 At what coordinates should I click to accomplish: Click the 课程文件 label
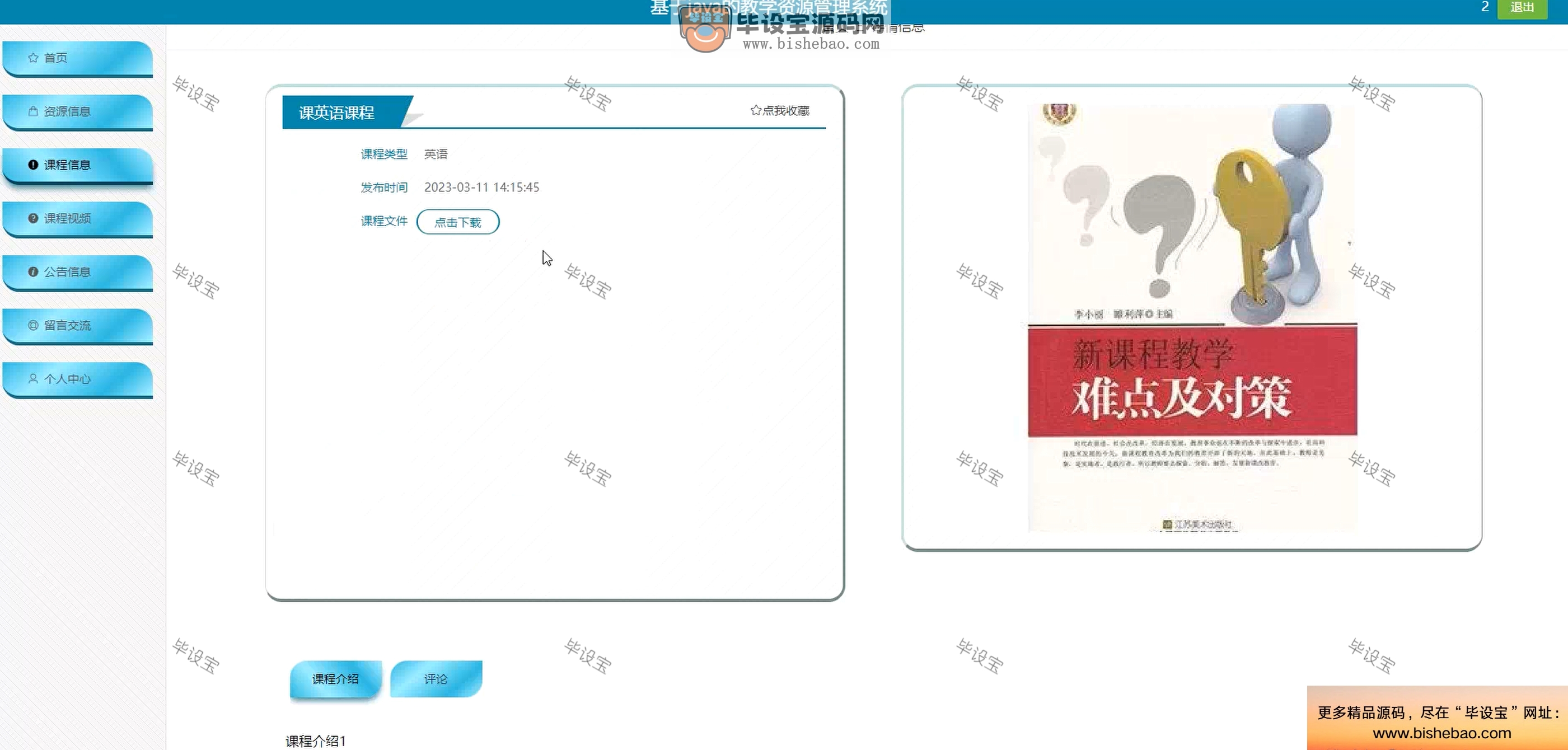[383, 221]
